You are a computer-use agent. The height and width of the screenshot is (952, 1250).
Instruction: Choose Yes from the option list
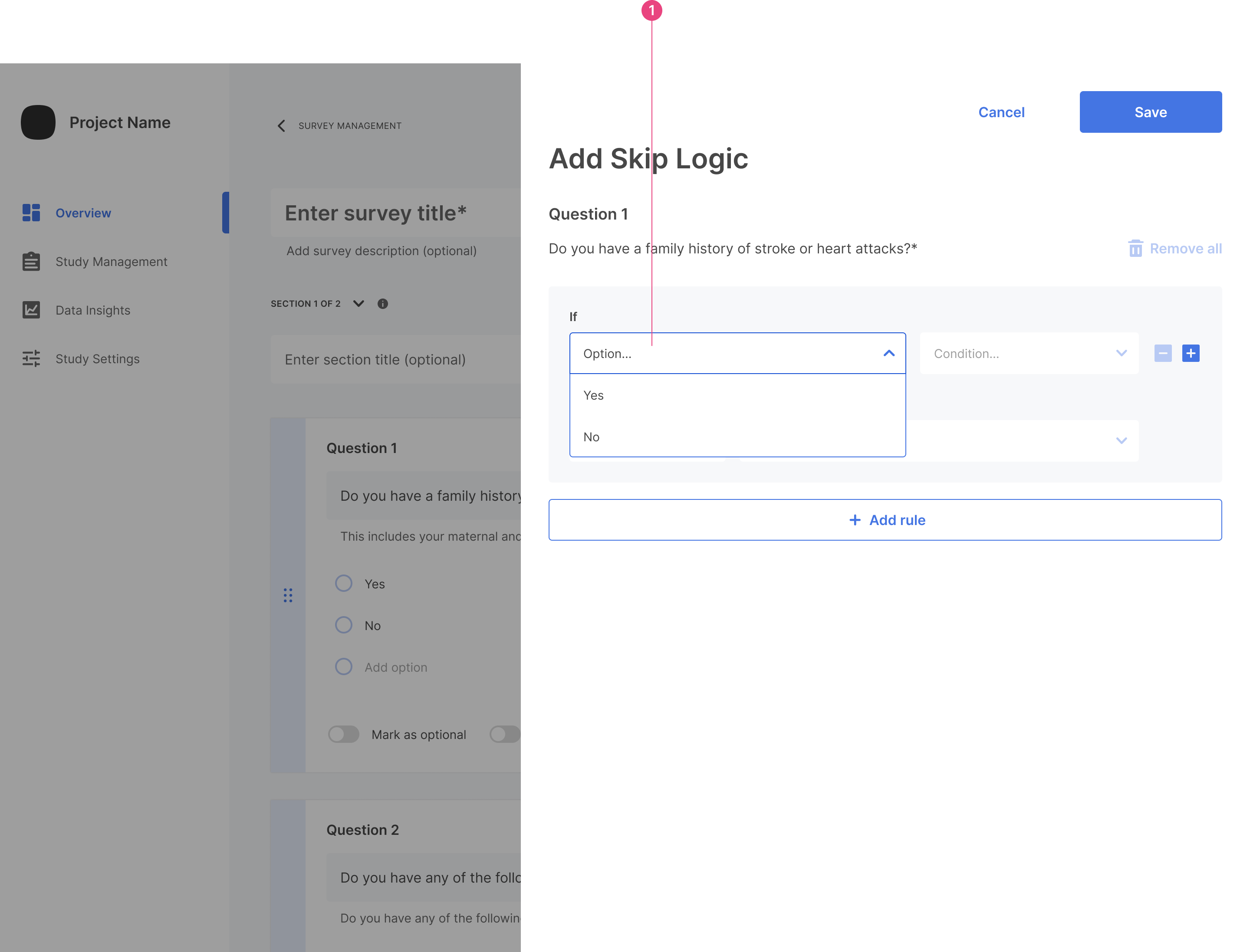tap(594, 395)
